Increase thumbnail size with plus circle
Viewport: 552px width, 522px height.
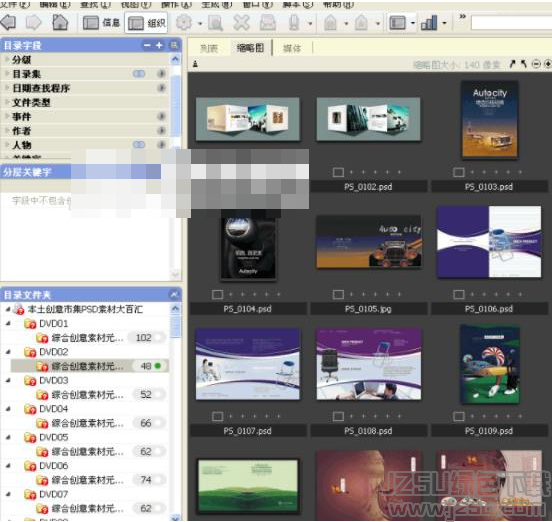click(x=548, y=64)
